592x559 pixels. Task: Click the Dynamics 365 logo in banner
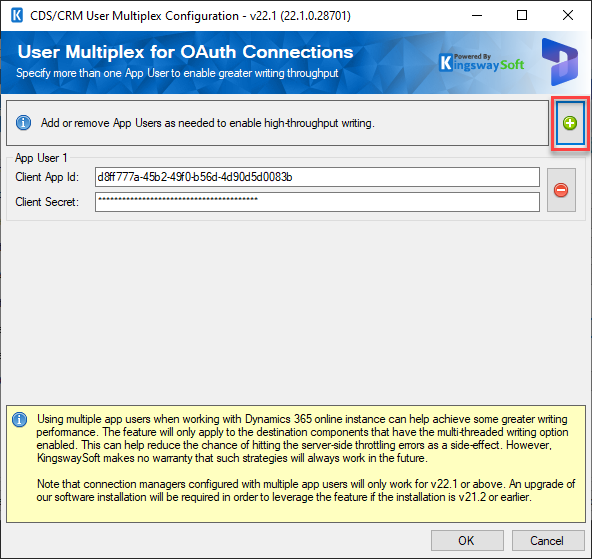560,62
